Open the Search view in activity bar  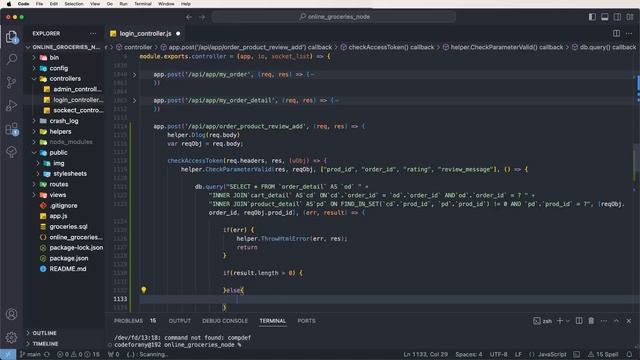[x=11, y=60]
